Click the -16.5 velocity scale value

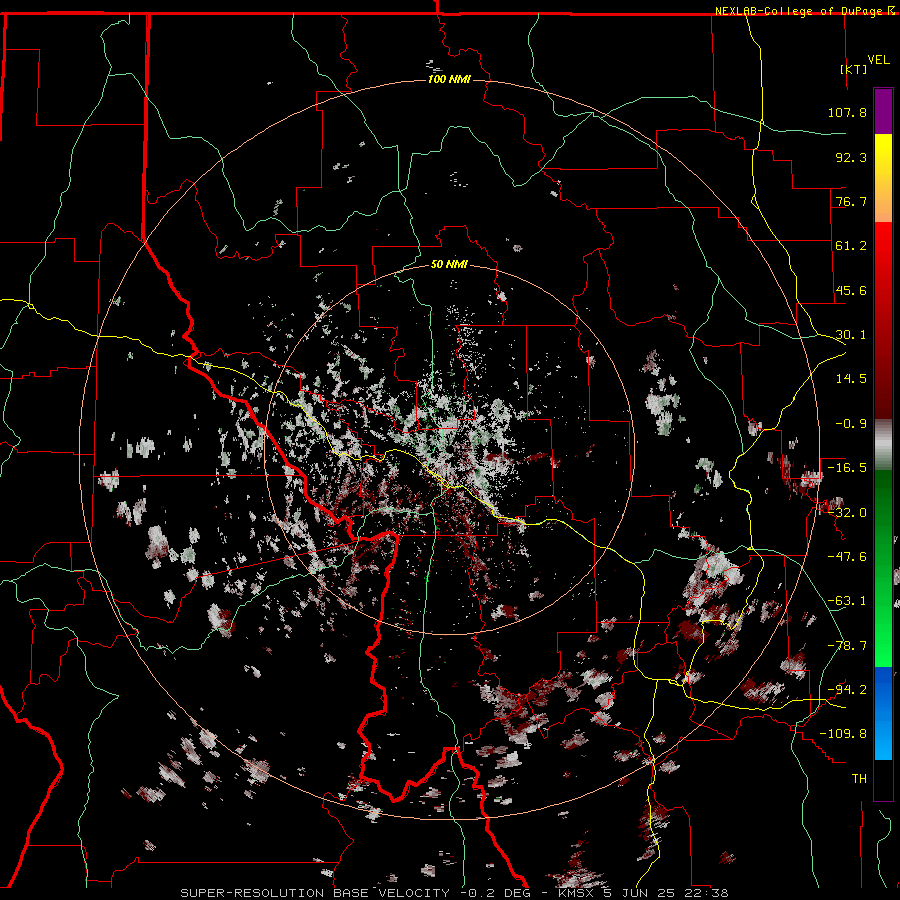pyautogui.click(x=847, y=468)
